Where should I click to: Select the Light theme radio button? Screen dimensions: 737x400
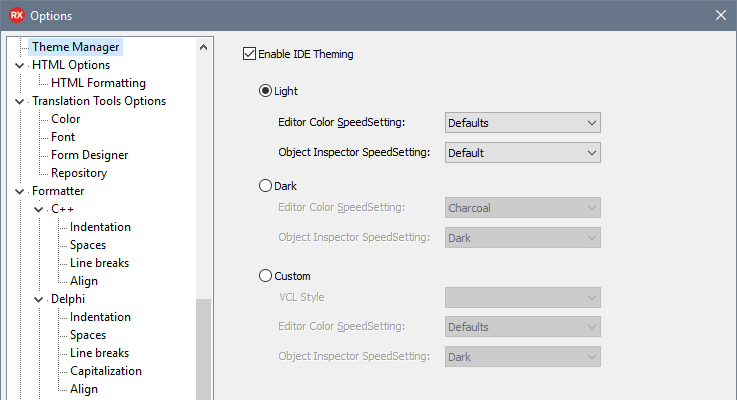pyautogui.click(x=266, y=91)
